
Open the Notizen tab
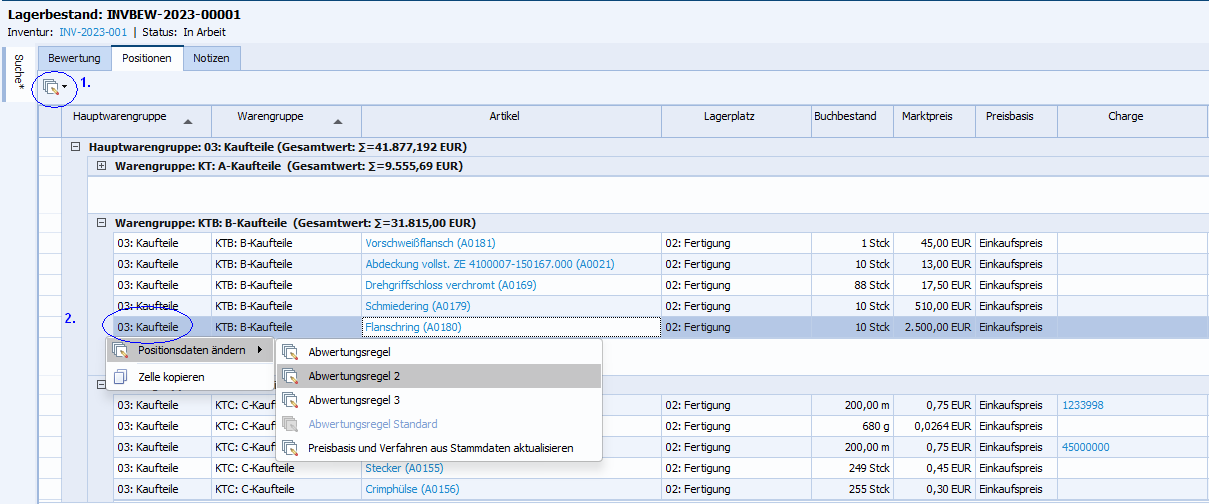(x=211, y=59)
